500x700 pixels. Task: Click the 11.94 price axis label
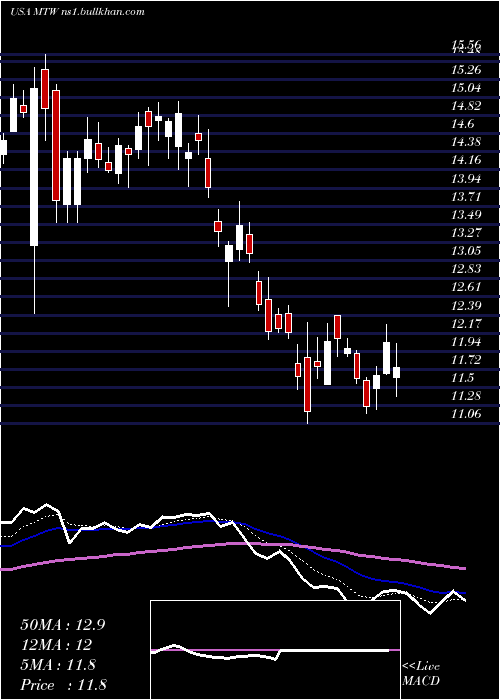click(x=466, y=342)
